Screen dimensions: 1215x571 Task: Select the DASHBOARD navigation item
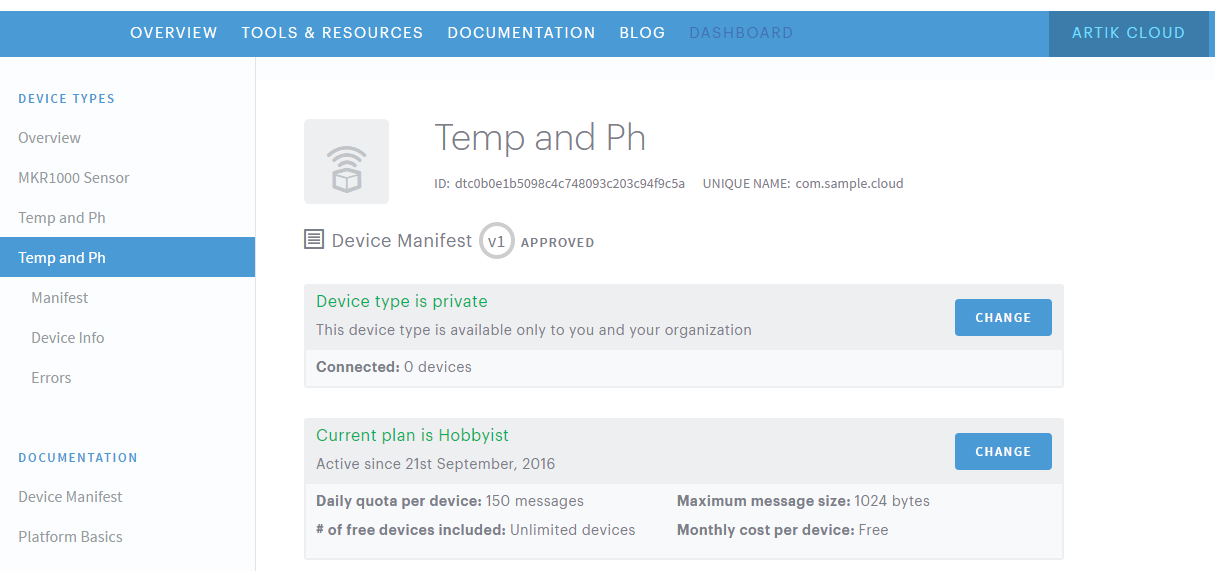coord(741,33)
